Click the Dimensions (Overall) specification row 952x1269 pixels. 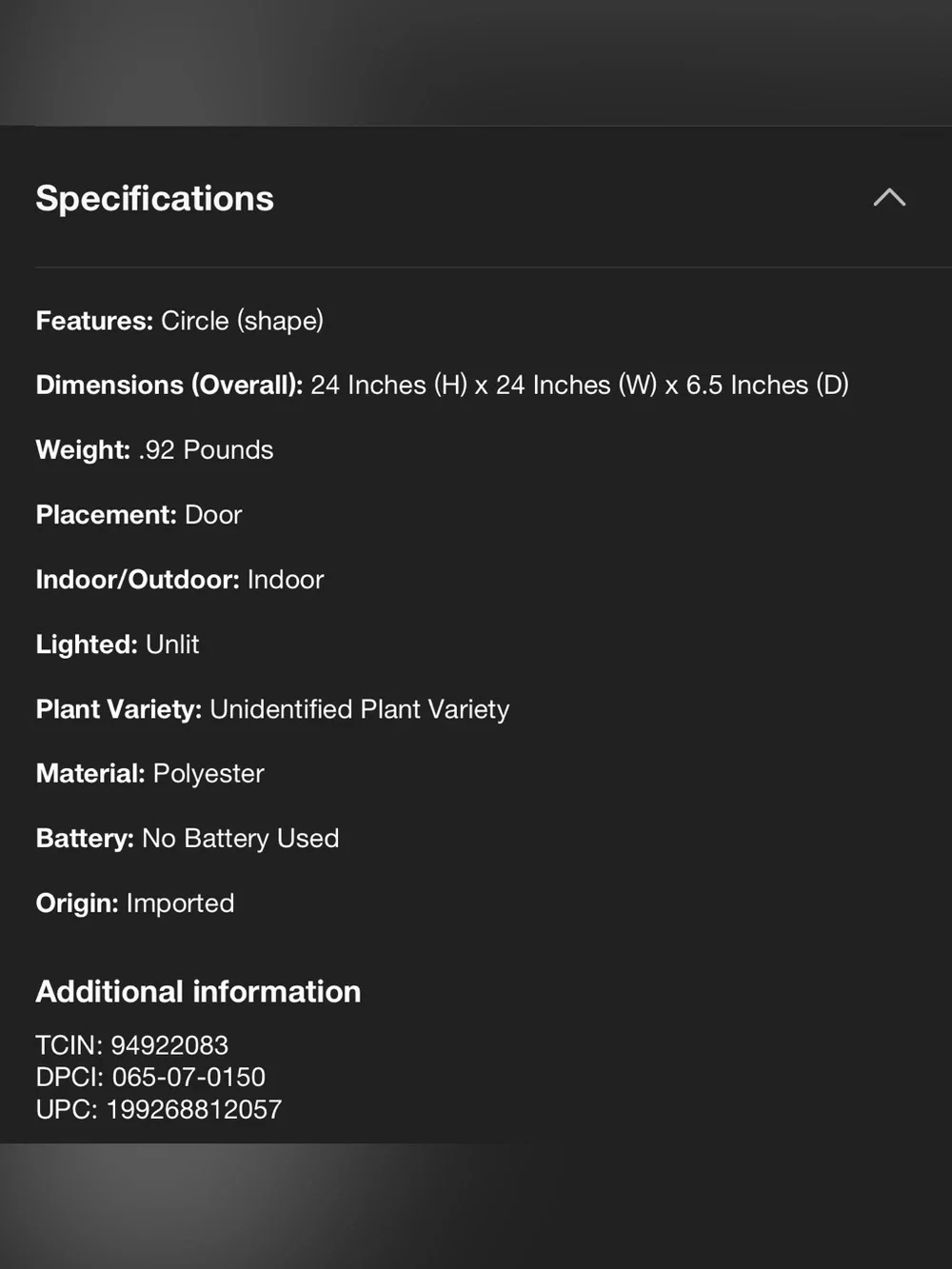coord(442,385)
